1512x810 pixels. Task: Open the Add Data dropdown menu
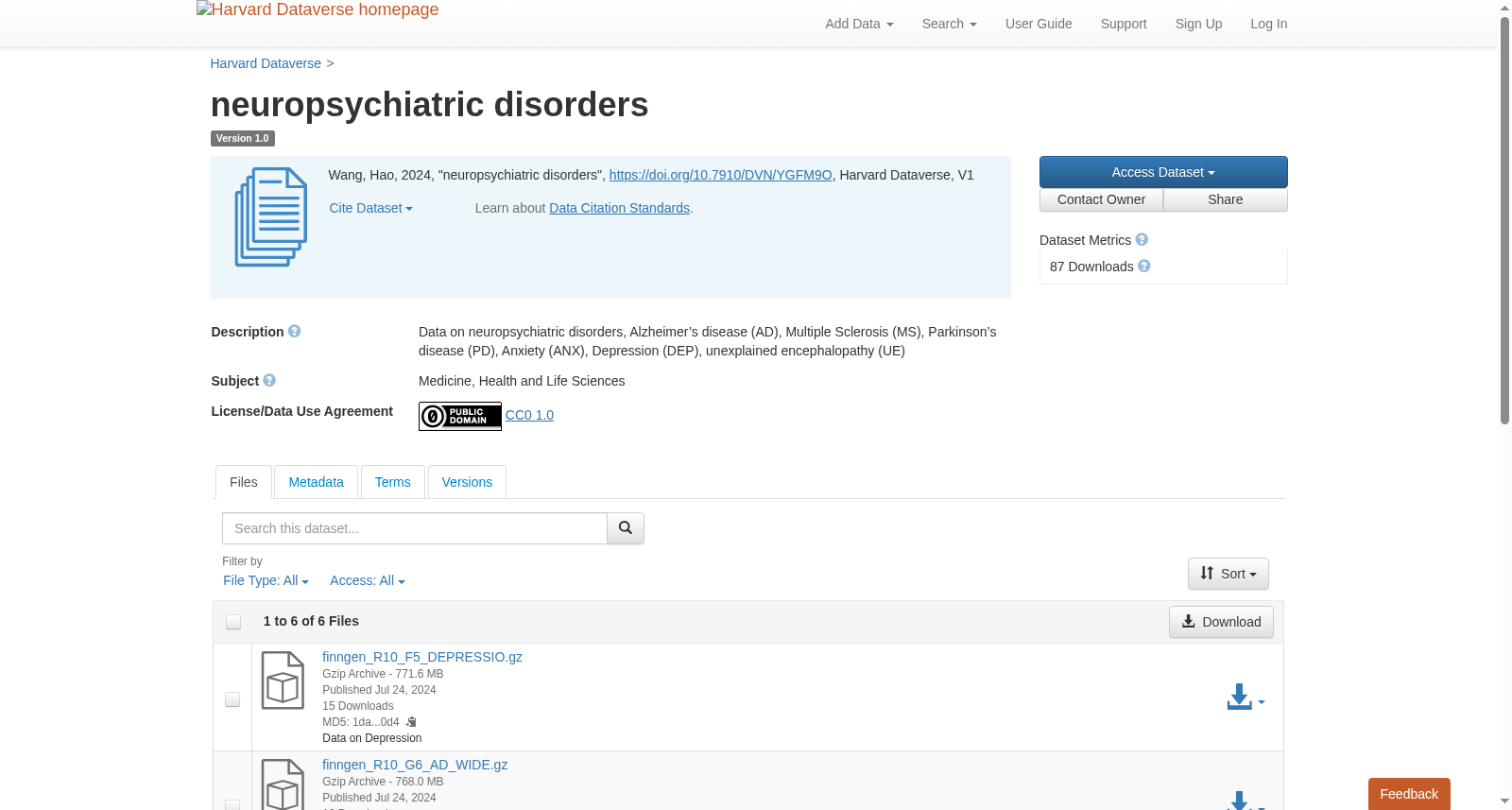click(859, 24)
